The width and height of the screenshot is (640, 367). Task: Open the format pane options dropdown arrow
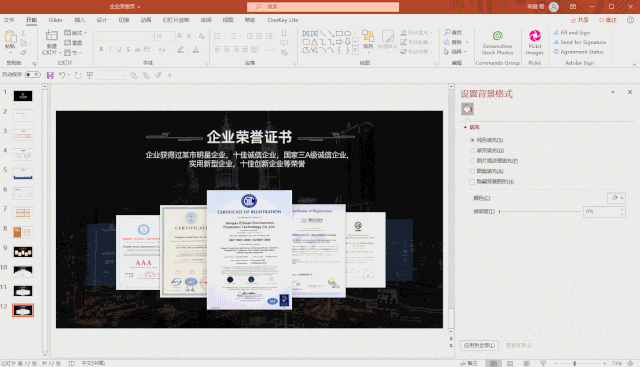click(x=613, y=92)
